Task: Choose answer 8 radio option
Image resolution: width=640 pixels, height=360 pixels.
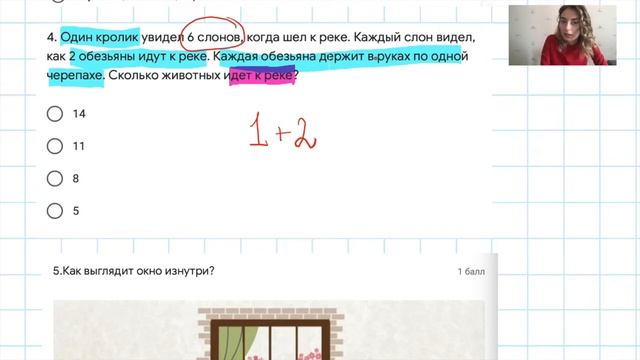Action: [x=55, y=178]
